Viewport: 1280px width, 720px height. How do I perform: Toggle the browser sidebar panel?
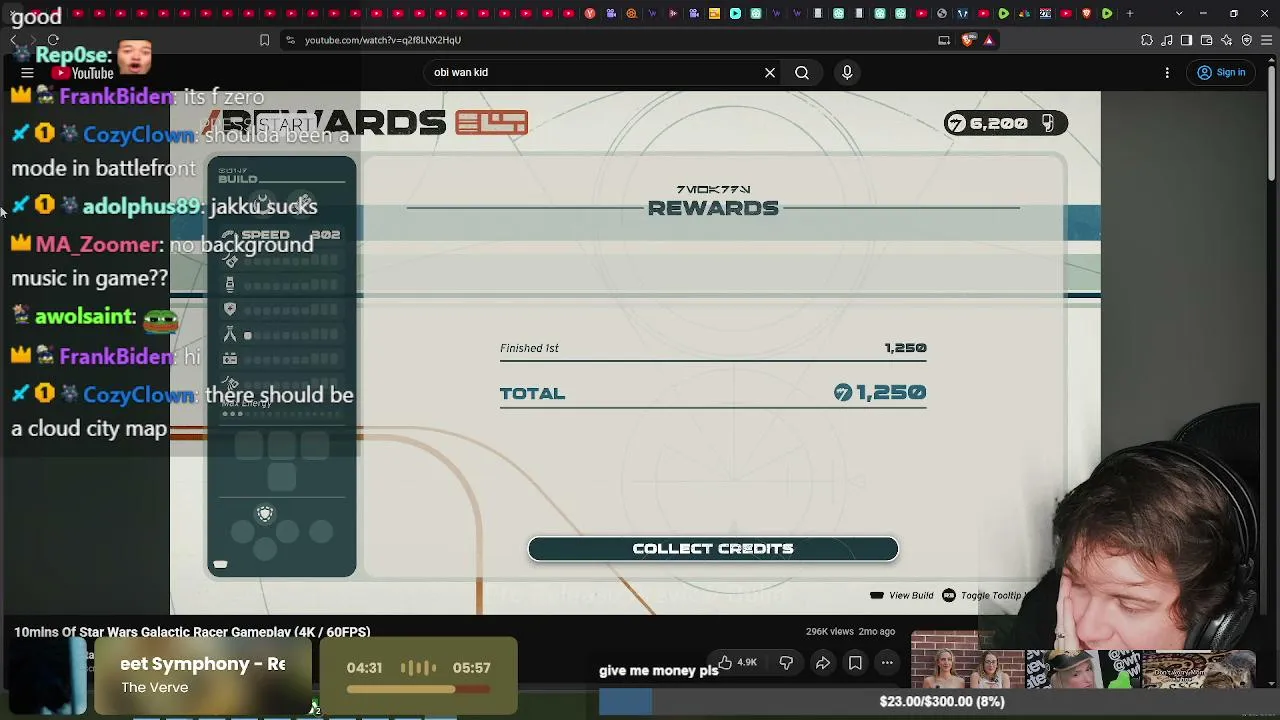point(1186,40)
